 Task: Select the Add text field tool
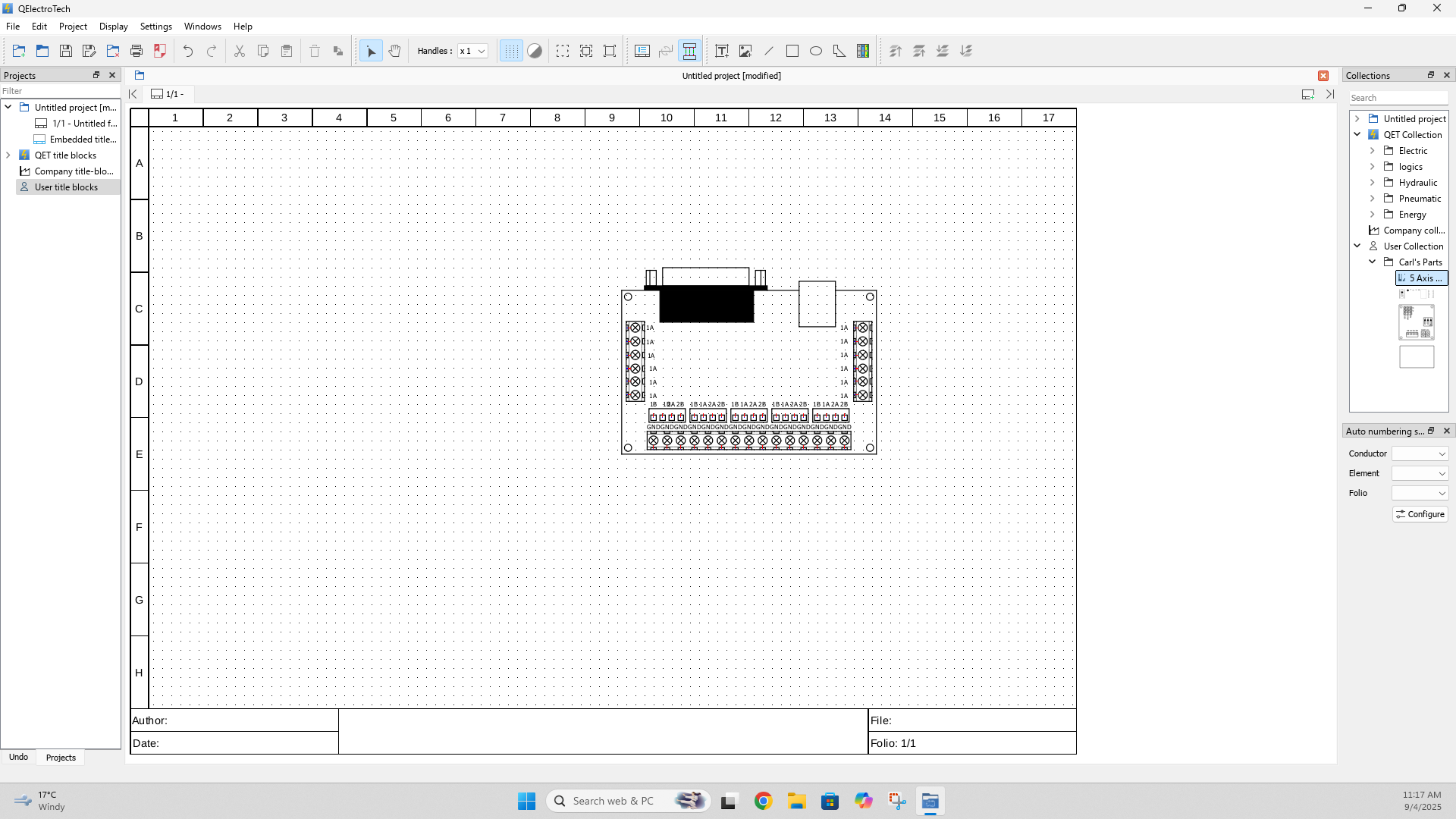722,51
